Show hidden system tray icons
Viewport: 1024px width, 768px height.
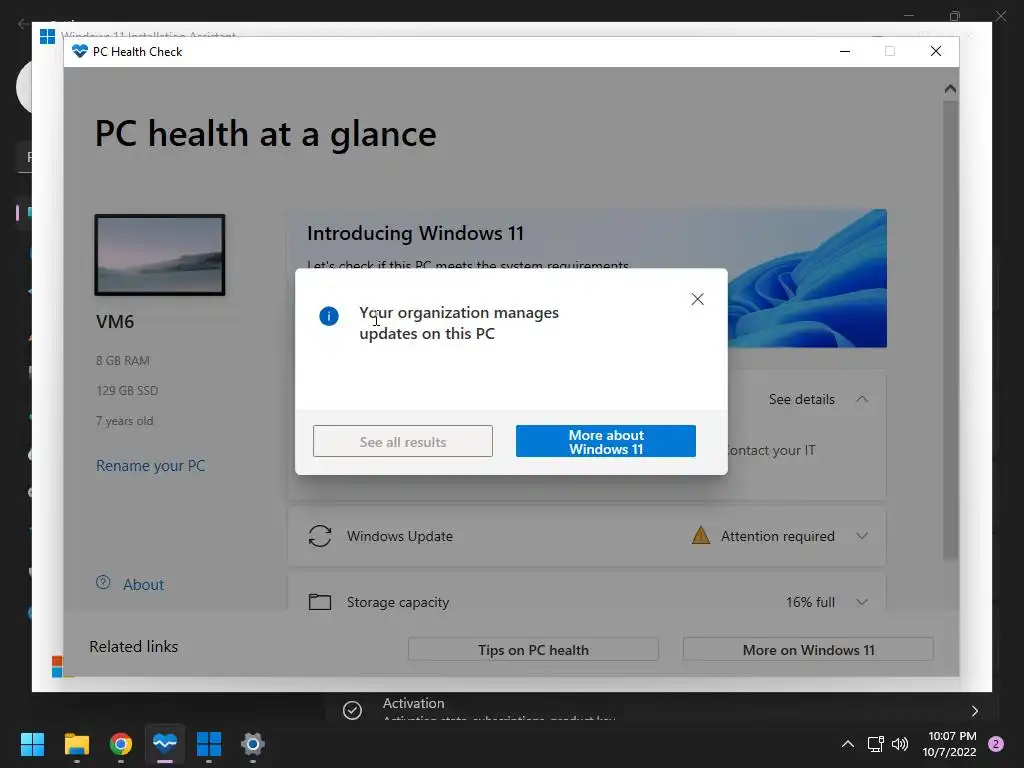(848, 744)
